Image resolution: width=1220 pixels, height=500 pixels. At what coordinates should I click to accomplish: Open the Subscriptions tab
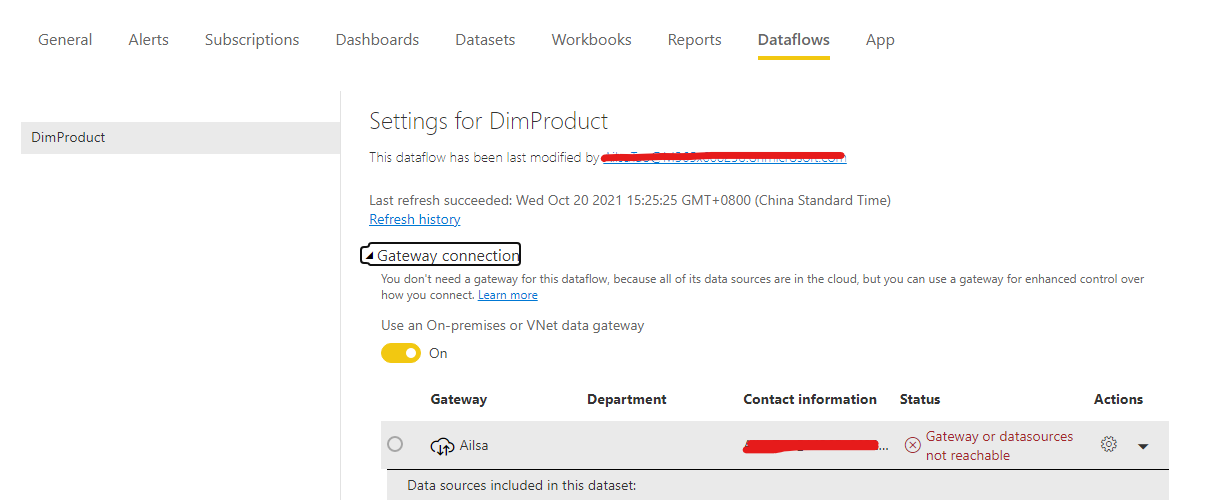coord(252,40)
